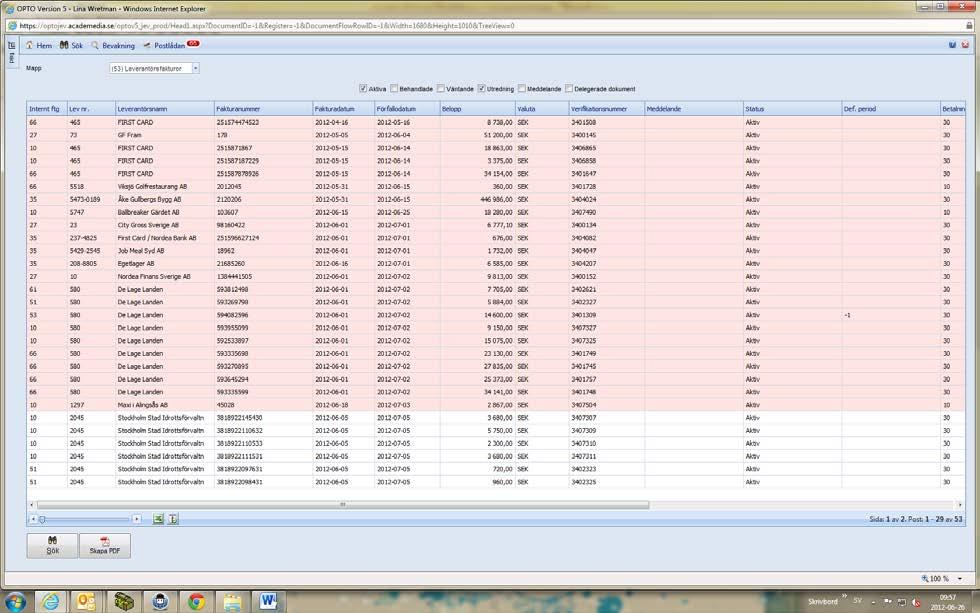Go to previous page arrow in pager
The width and height of the screenshot is (980, 613).
[33, 519]
